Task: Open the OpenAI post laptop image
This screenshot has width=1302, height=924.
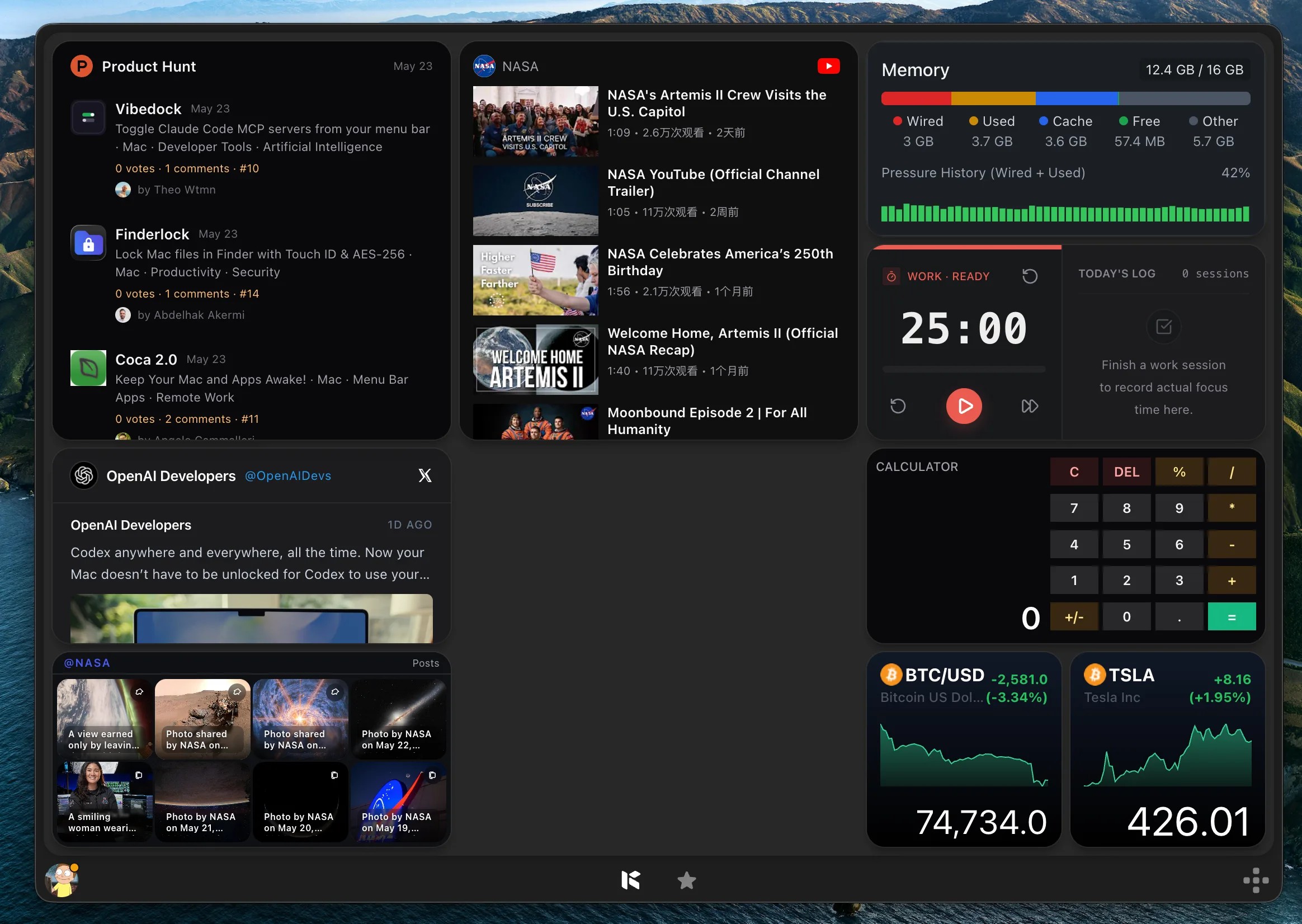Action: click(252, 619)
